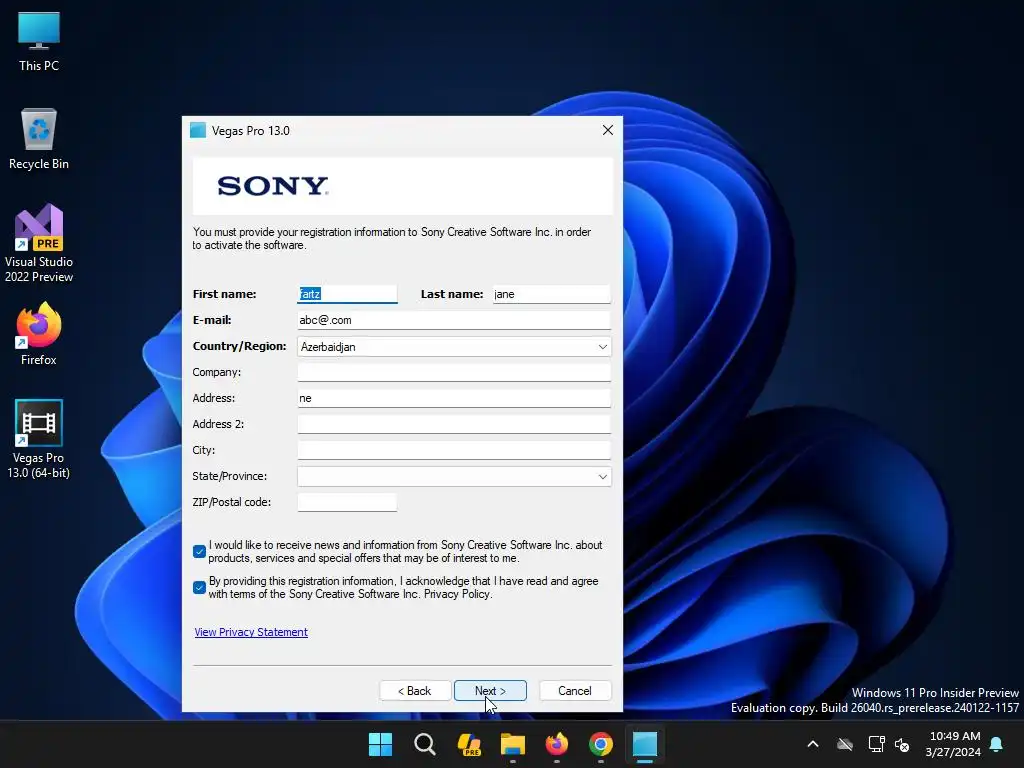This screenshot has width=1024, height=768.
Task: Click the Cancel button
Action: (x=575, y=691)
